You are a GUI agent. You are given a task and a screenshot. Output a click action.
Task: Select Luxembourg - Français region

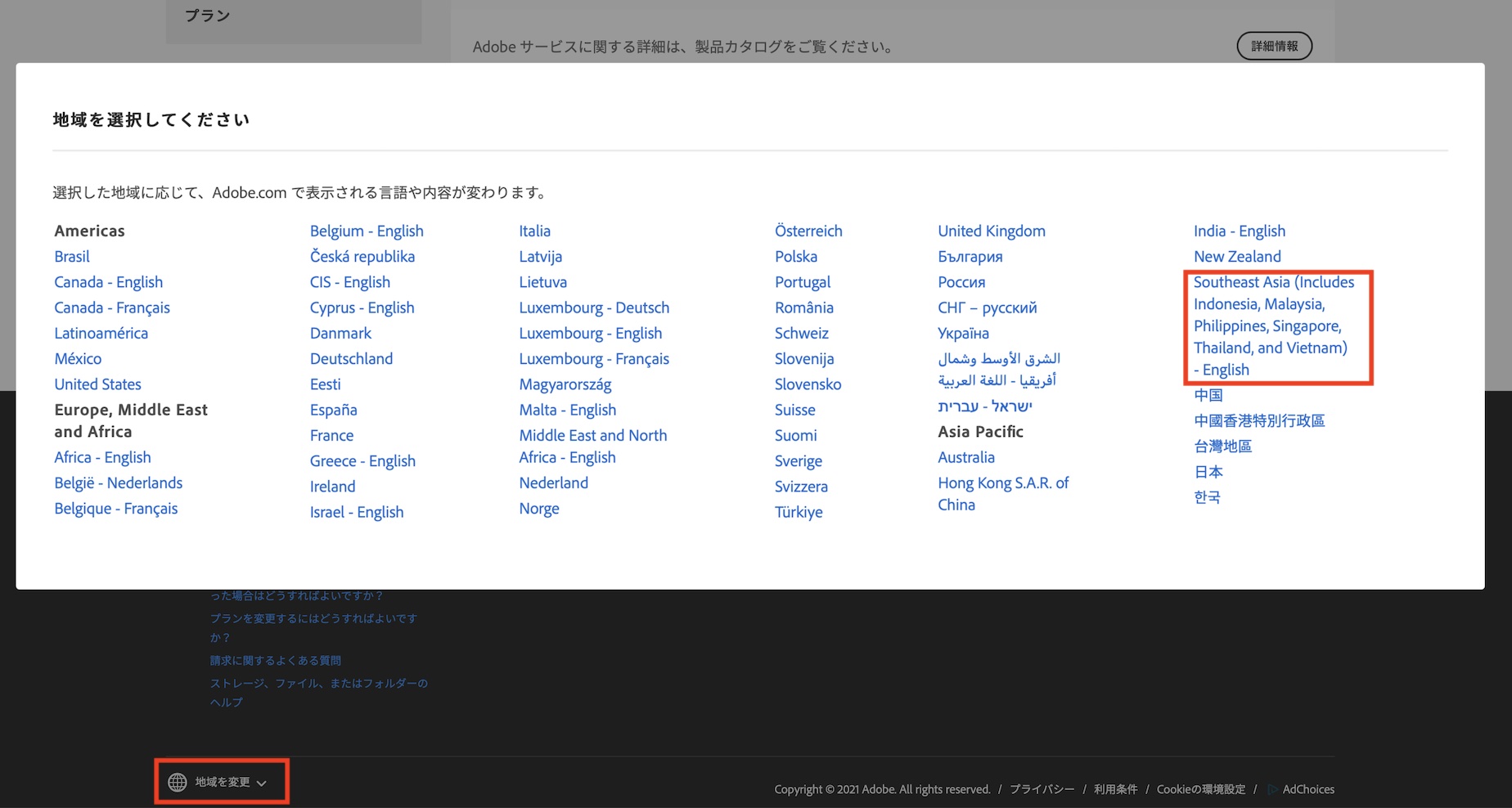pos(594,359)
